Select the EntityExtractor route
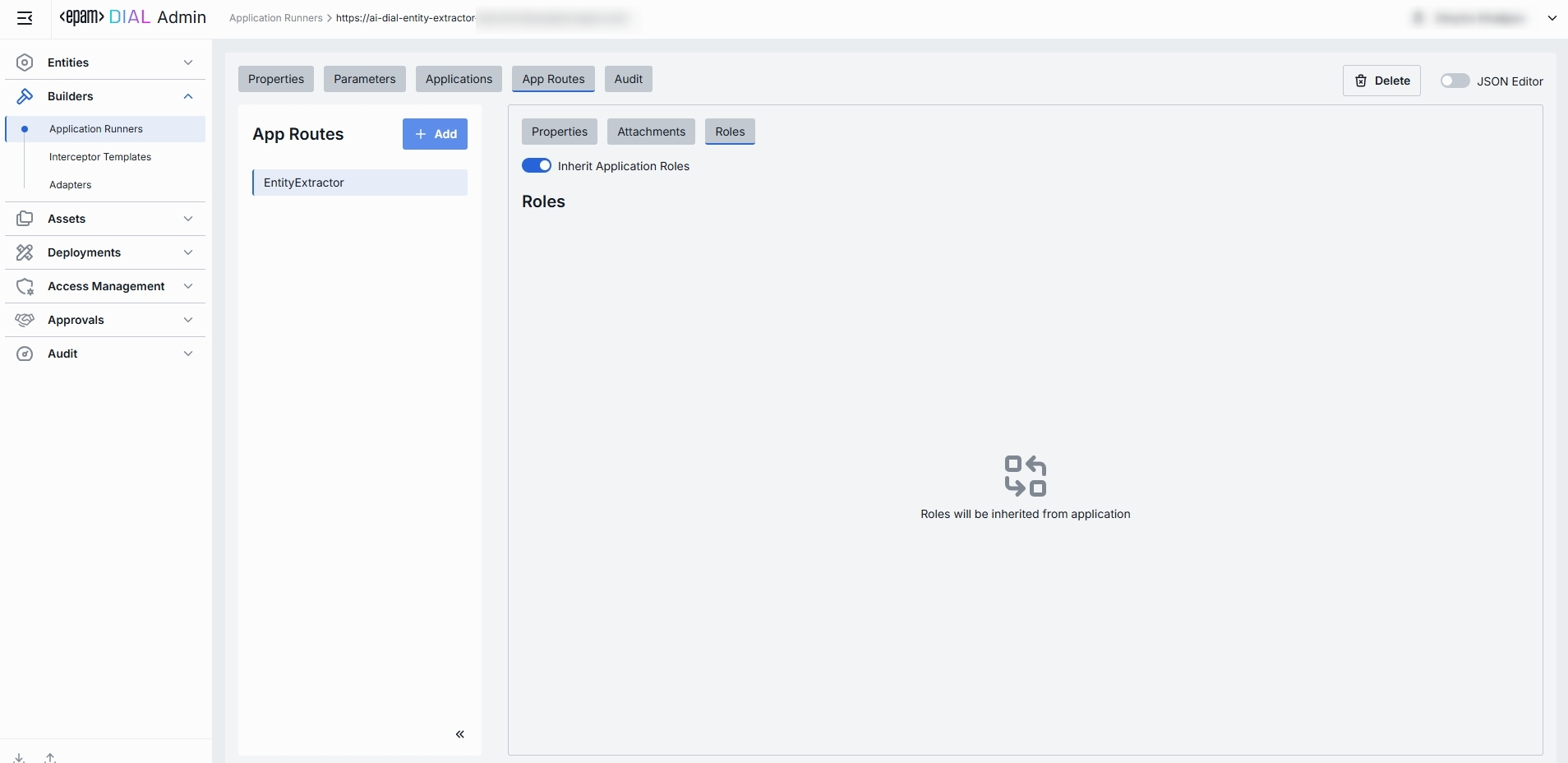 pyautogui.click(x=360, y=183)
